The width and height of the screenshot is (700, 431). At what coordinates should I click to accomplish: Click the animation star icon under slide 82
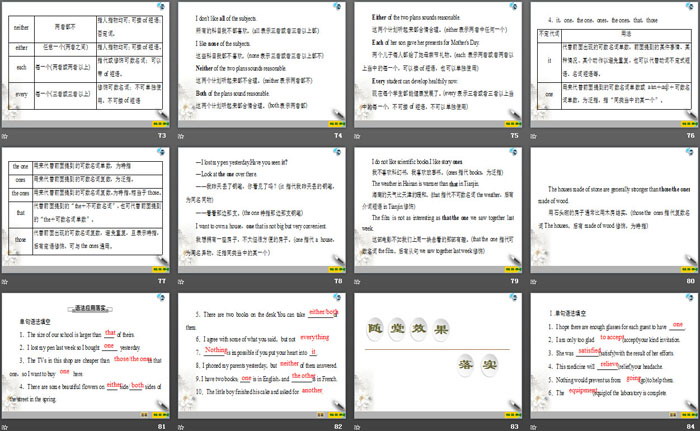click(181, 427)
